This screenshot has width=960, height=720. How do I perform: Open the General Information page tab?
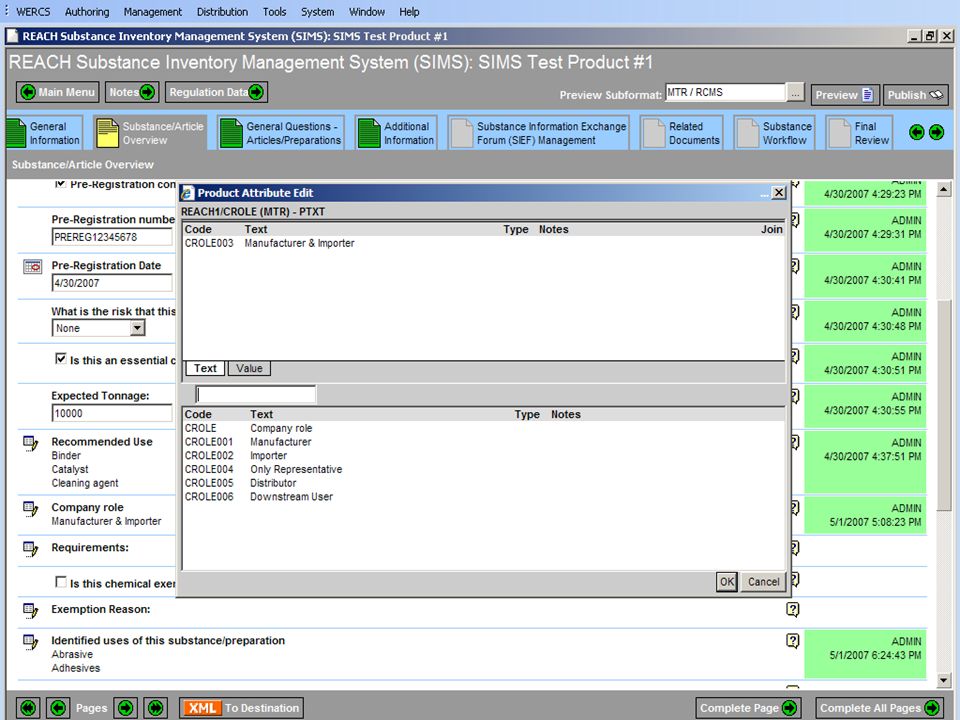pyautogui.click(x=45, y=133)
